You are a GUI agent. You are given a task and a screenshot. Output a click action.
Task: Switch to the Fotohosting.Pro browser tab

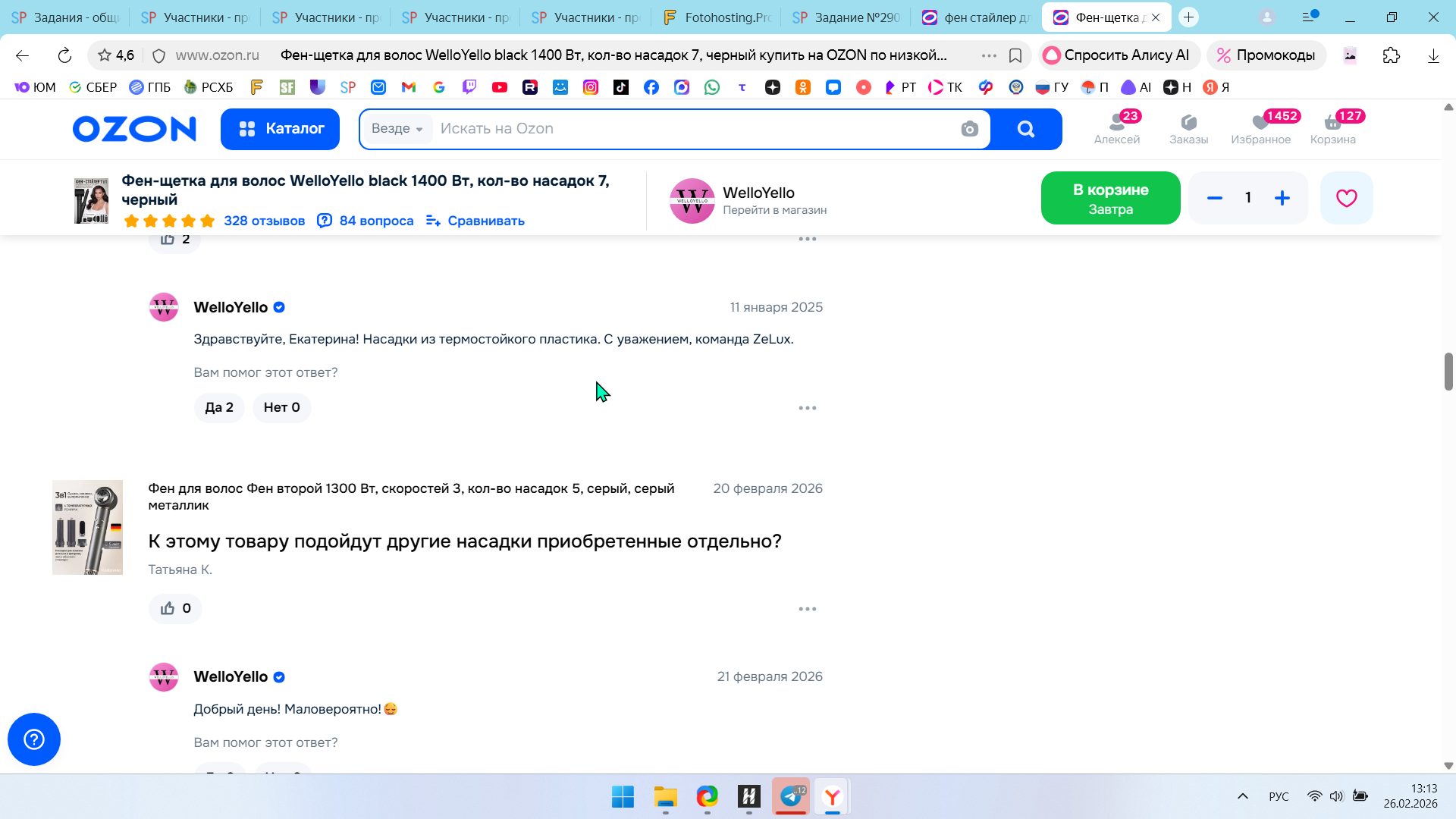[716, 17]
